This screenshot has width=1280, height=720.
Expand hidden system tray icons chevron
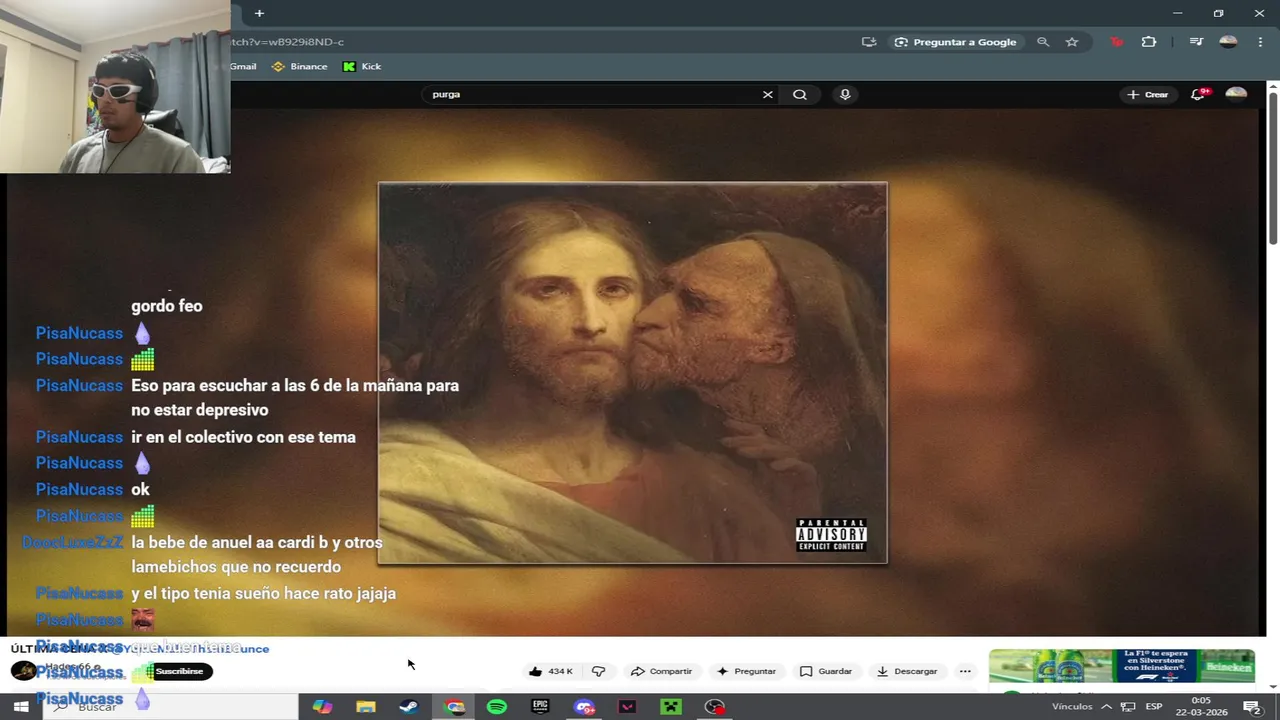(x=1106, y=706)
